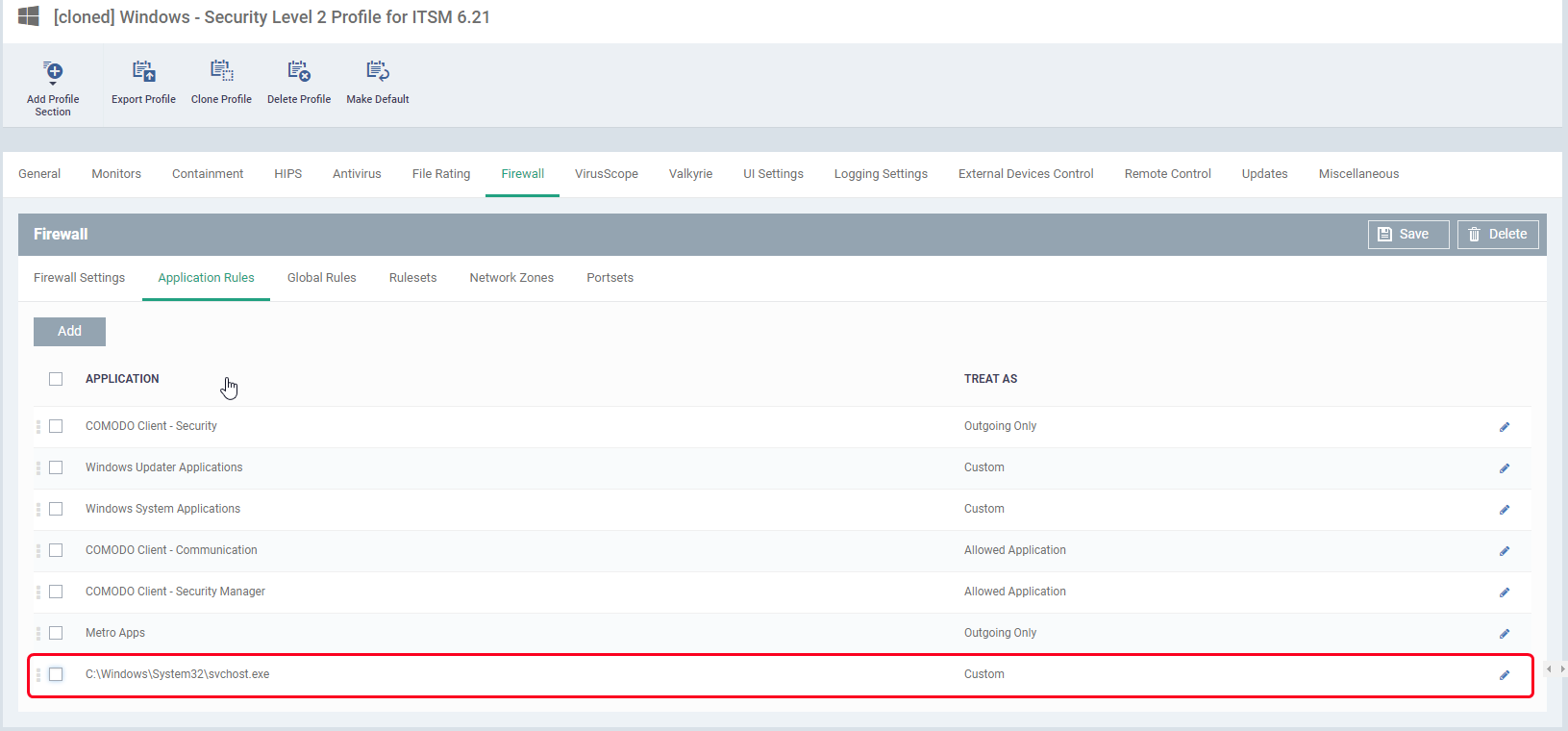The width and height of the screenshot is (1568, 731).
Task: Go to the File Rating tab
Action: pyautogui.click(x=441, y=174)
